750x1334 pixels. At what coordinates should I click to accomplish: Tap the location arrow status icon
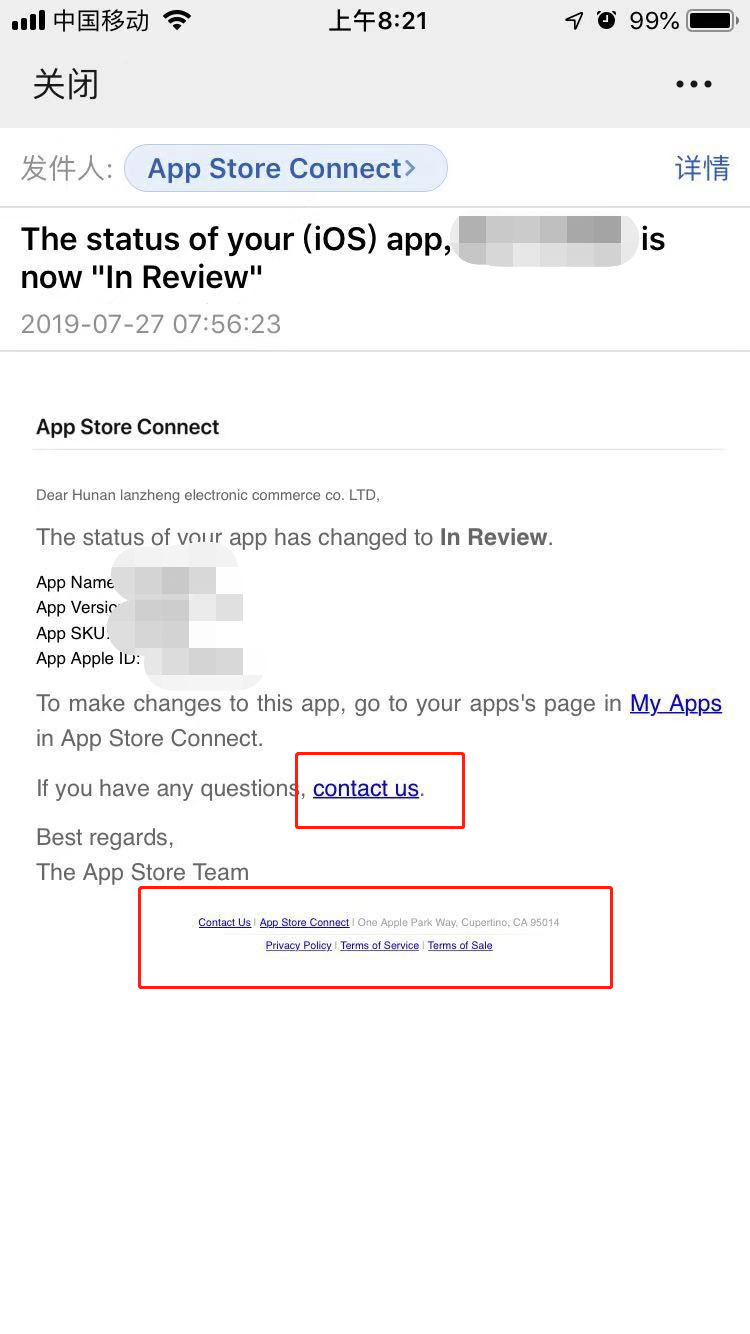pos(574,20)
